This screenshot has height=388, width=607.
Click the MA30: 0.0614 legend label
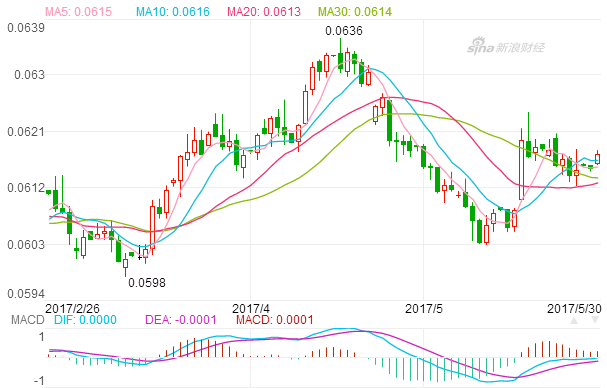(x=355, y=12)
